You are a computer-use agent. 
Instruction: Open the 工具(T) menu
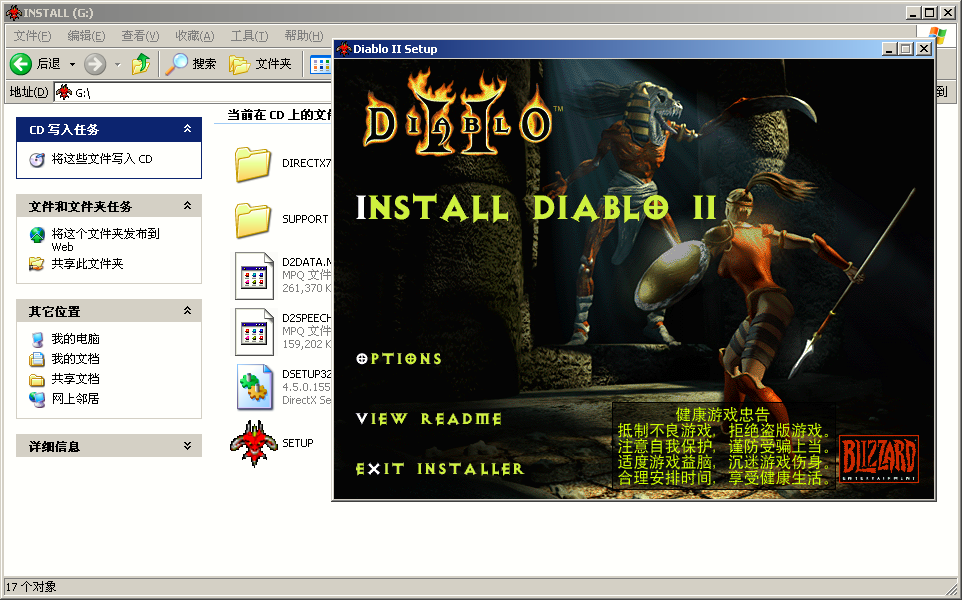249,36
